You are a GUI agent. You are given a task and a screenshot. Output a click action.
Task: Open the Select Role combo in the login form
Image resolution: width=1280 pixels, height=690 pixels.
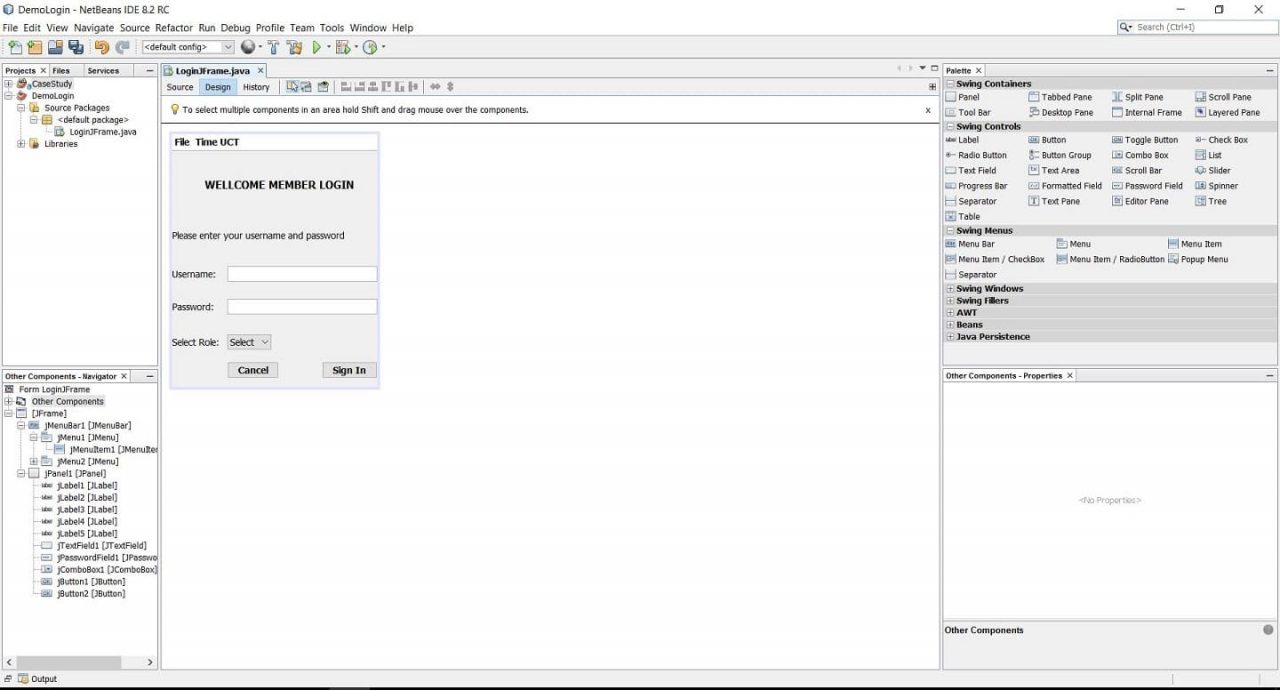pos(248,342)
